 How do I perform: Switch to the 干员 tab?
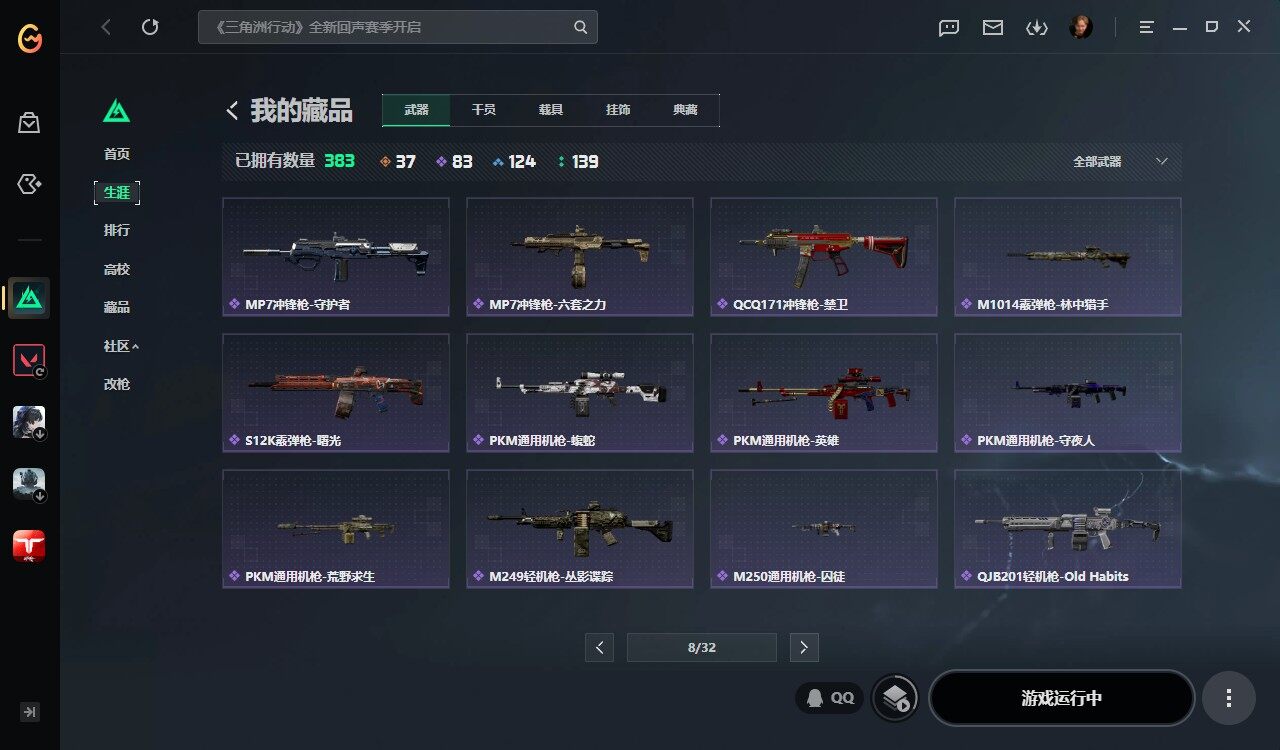tap(484, 110)
